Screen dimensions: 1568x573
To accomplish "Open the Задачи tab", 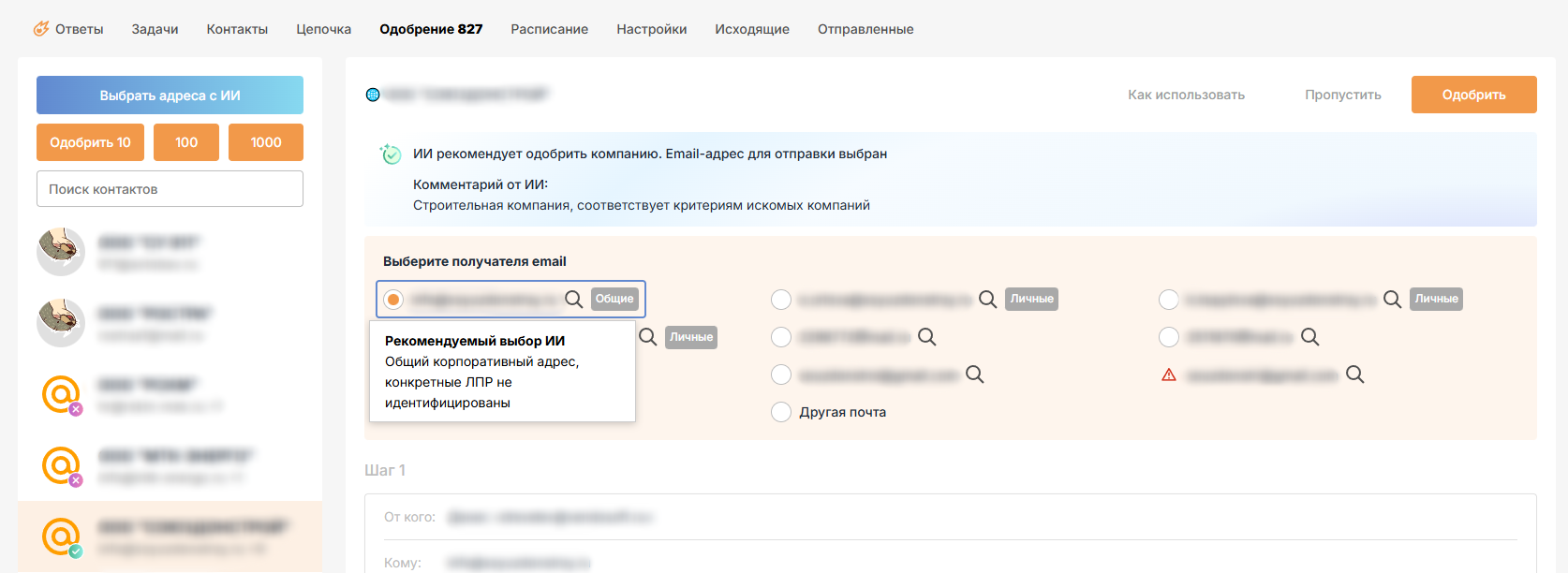I will 155,29.
